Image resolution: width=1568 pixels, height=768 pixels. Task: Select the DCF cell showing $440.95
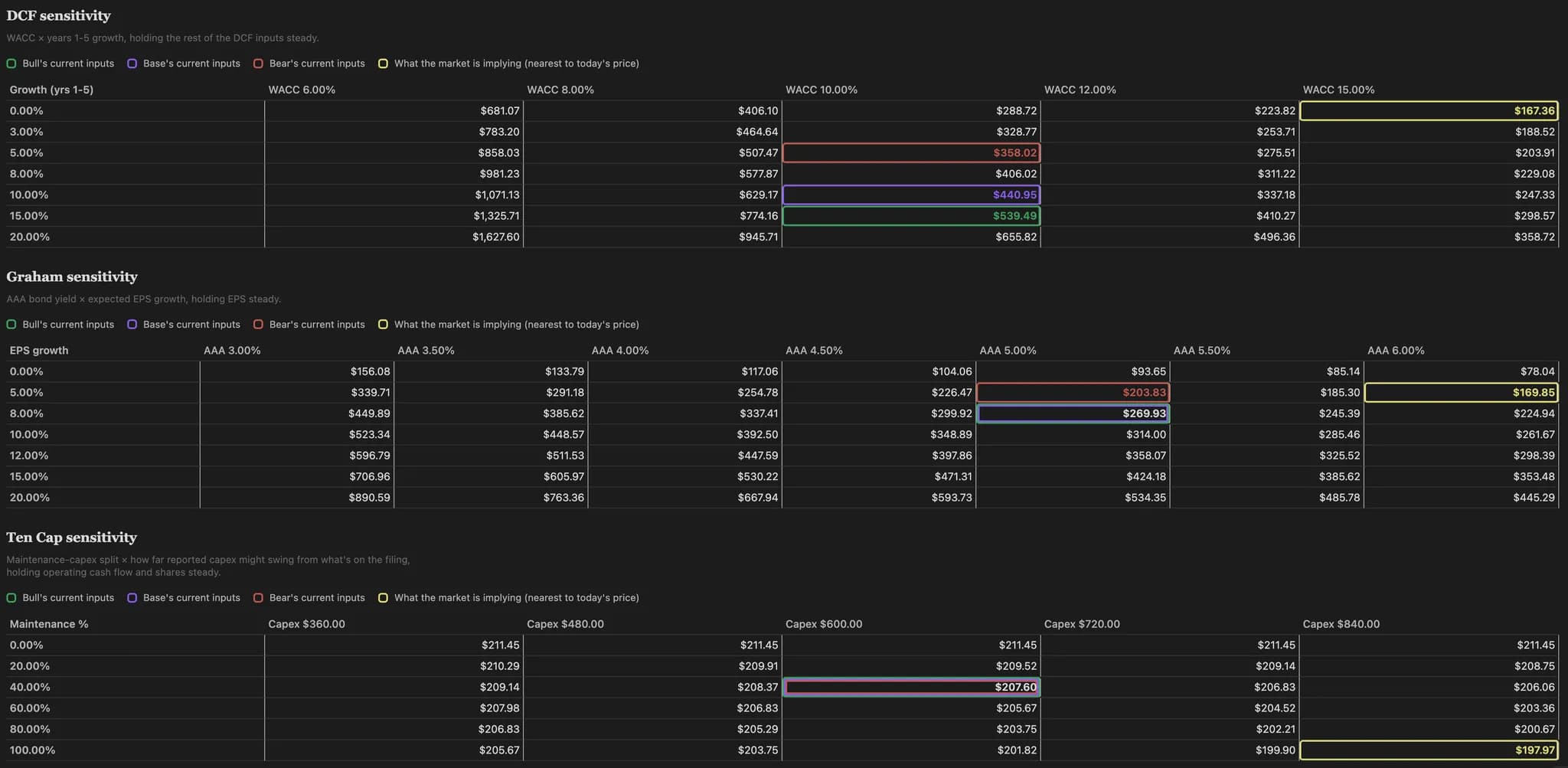pos(911,195)
